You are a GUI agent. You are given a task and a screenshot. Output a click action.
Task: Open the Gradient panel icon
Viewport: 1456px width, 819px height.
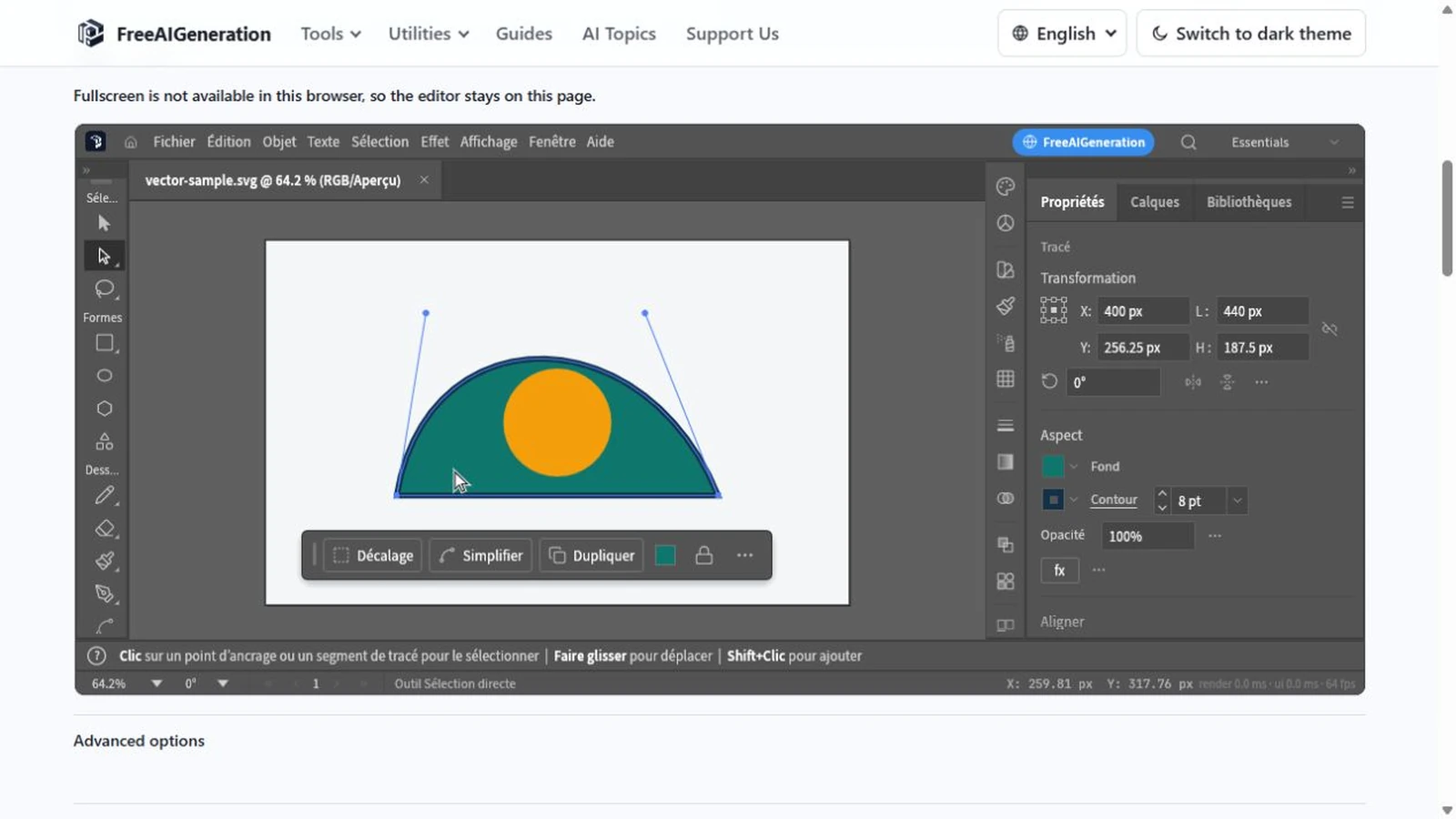[1005, 462]
